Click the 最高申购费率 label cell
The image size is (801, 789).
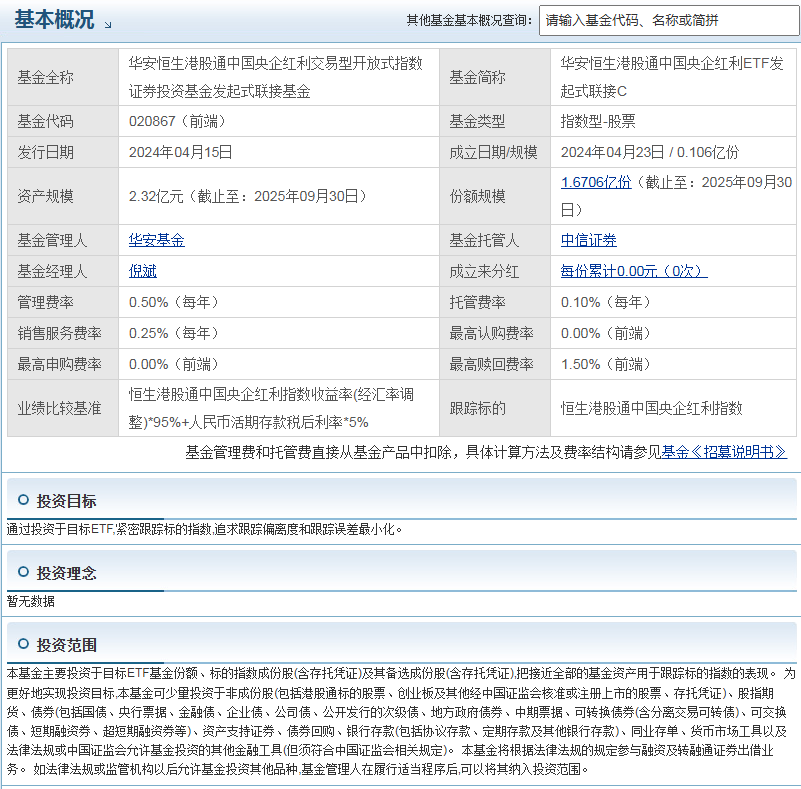click(x=63, y=365)
